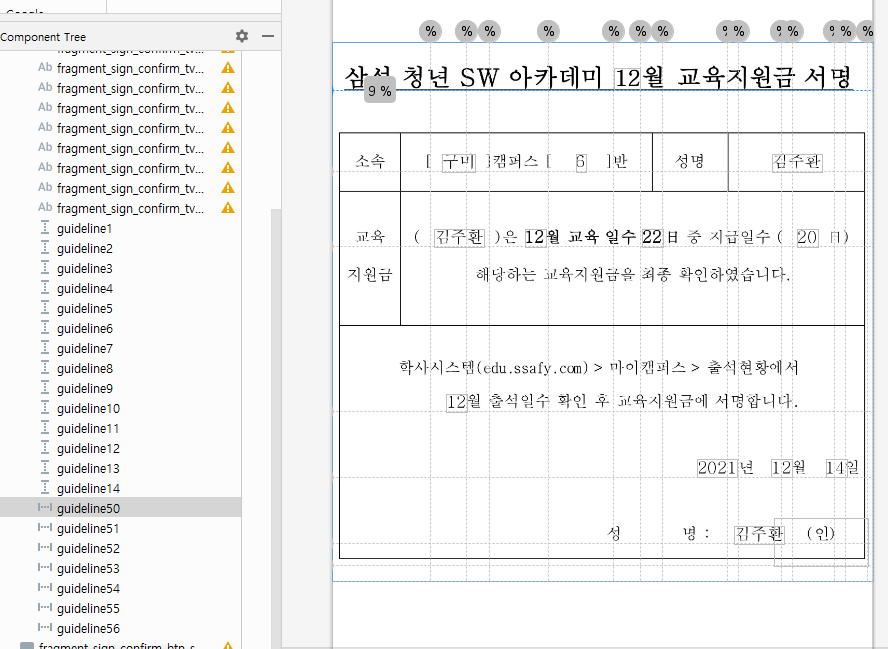
Task: Click the horizontal guideline icon beside guideline53
Action: click(x=45, y=568)
